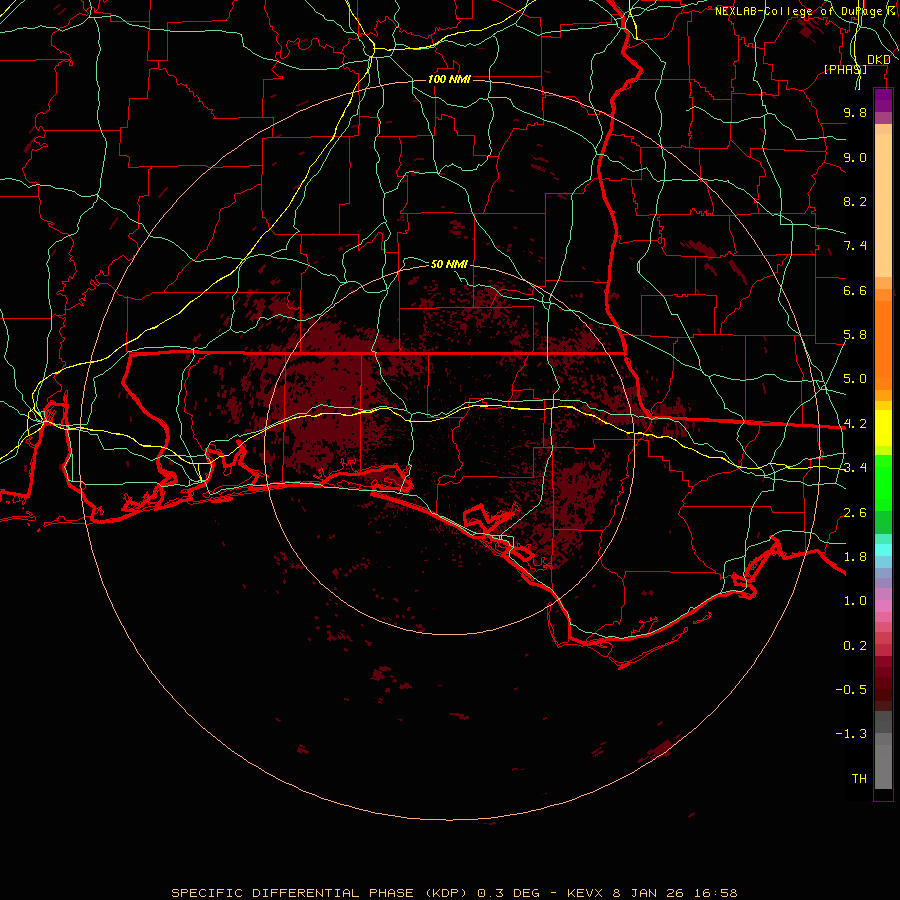Click the cyan segment of the color bar
900x900 pixels.
click(883, 550)
